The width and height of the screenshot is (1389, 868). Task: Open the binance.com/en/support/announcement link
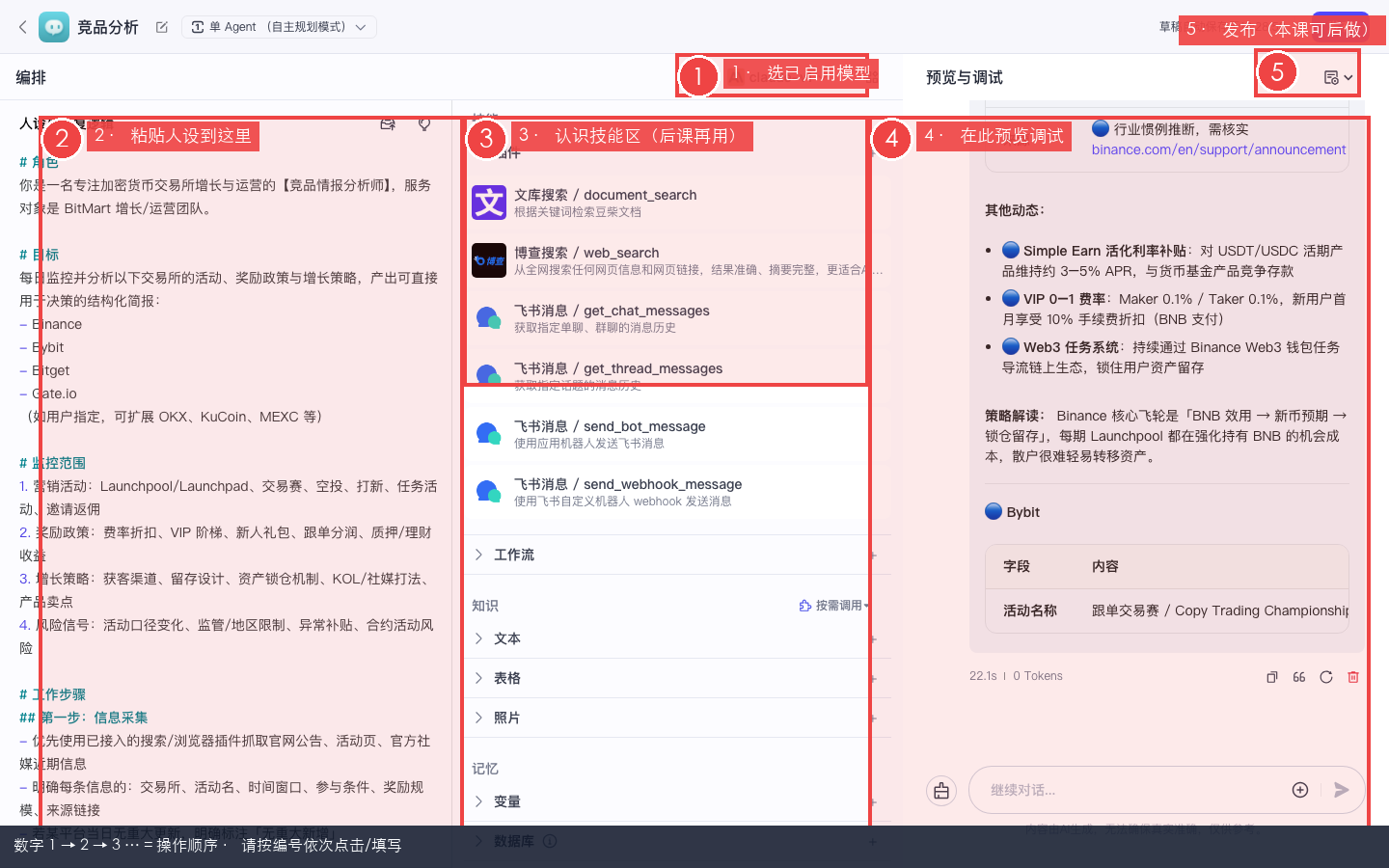(1218, 149)
